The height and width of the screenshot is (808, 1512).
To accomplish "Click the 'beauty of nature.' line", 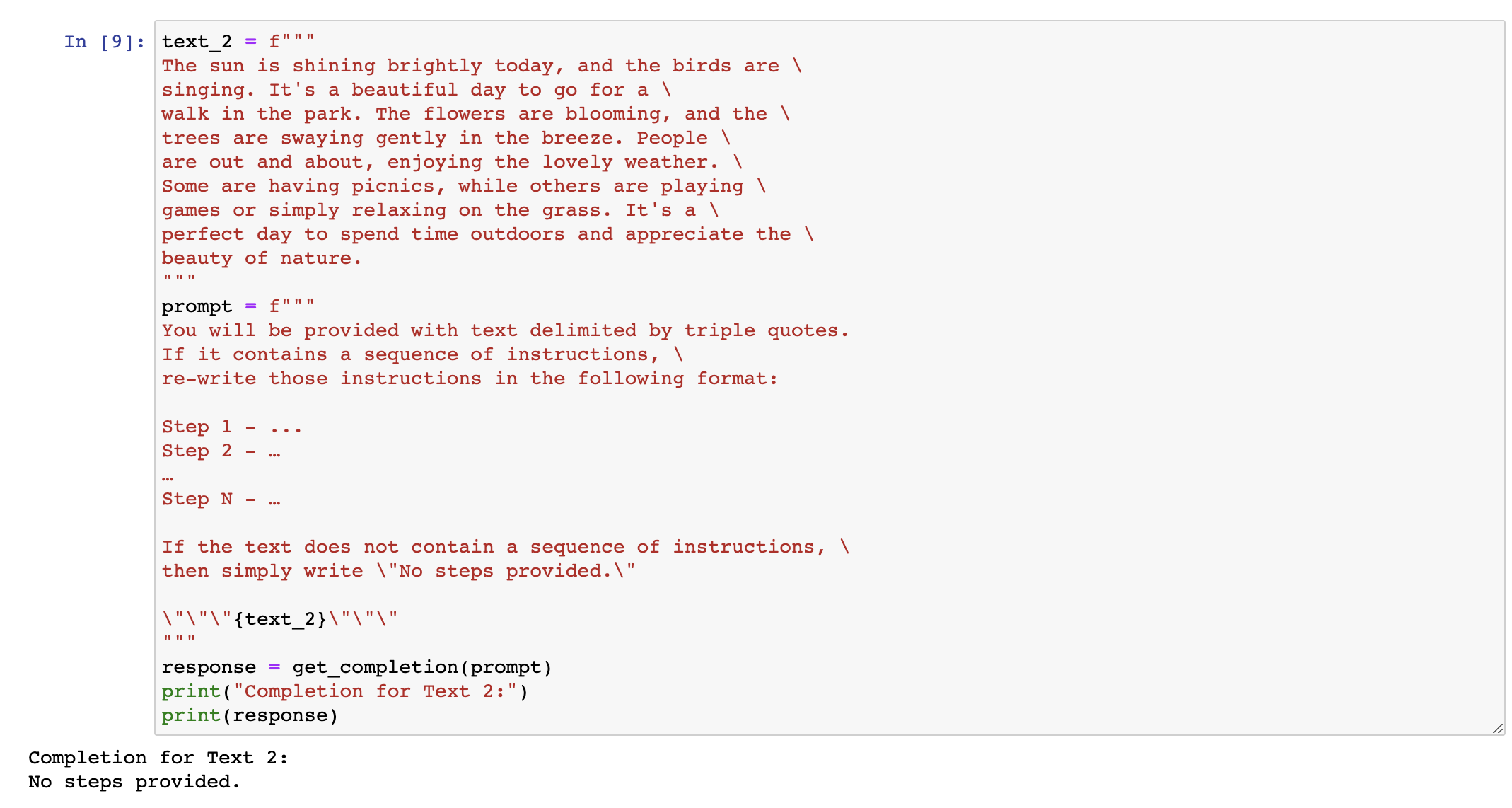I will [262, 258].
